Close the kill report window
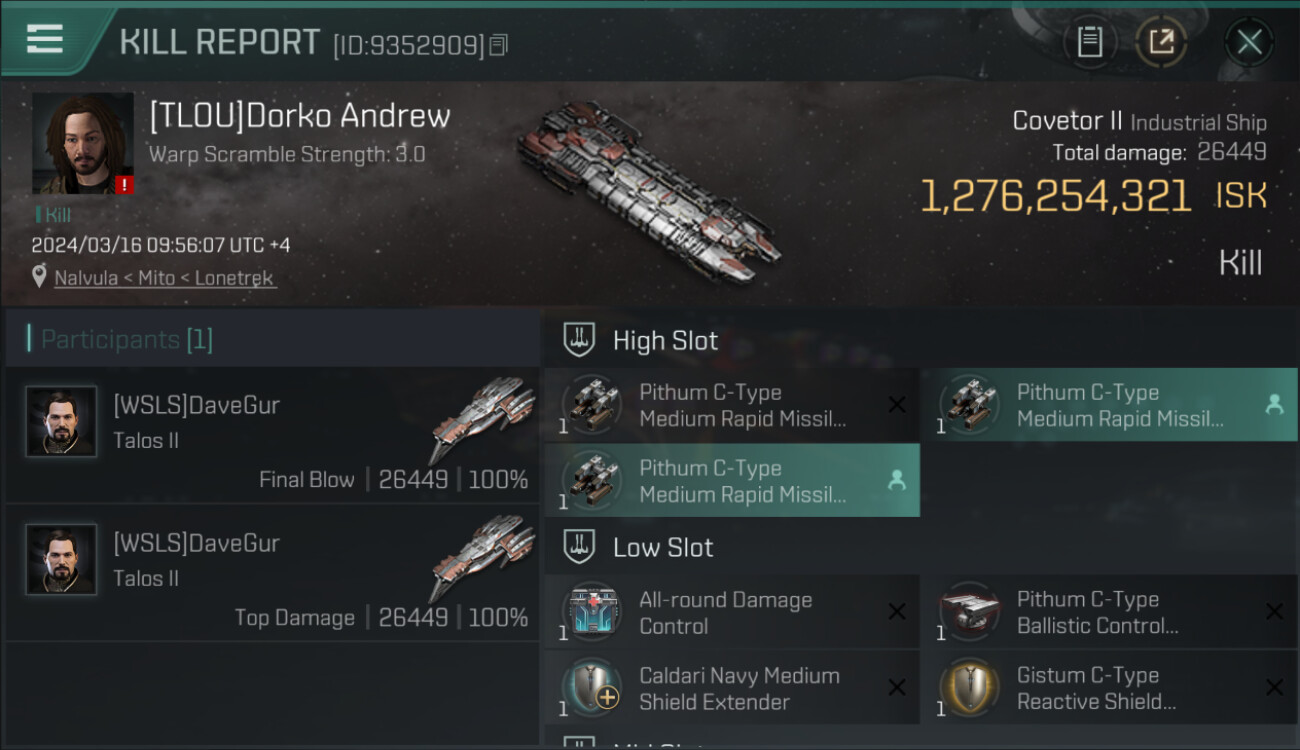 tap(1249, 42)
